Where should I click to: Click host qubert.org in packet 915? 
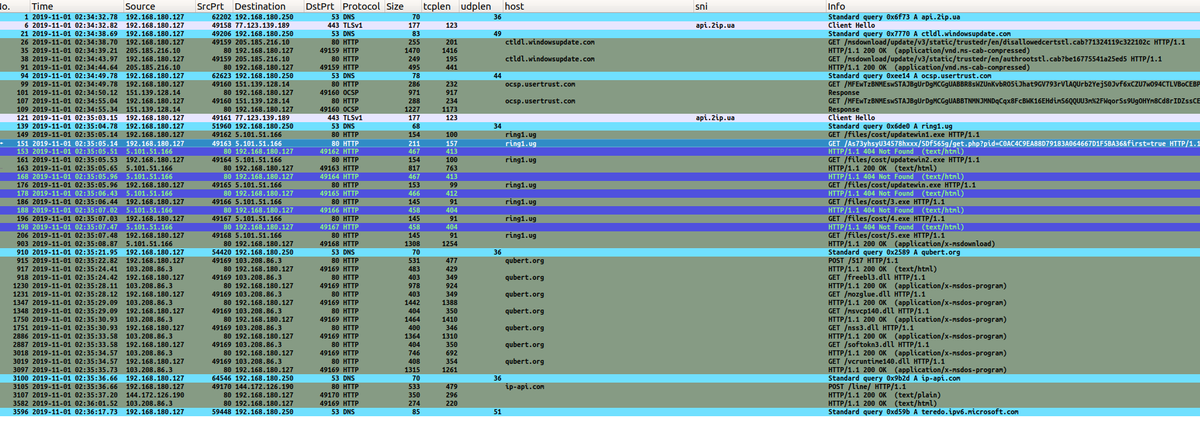[x=524, y=258]
